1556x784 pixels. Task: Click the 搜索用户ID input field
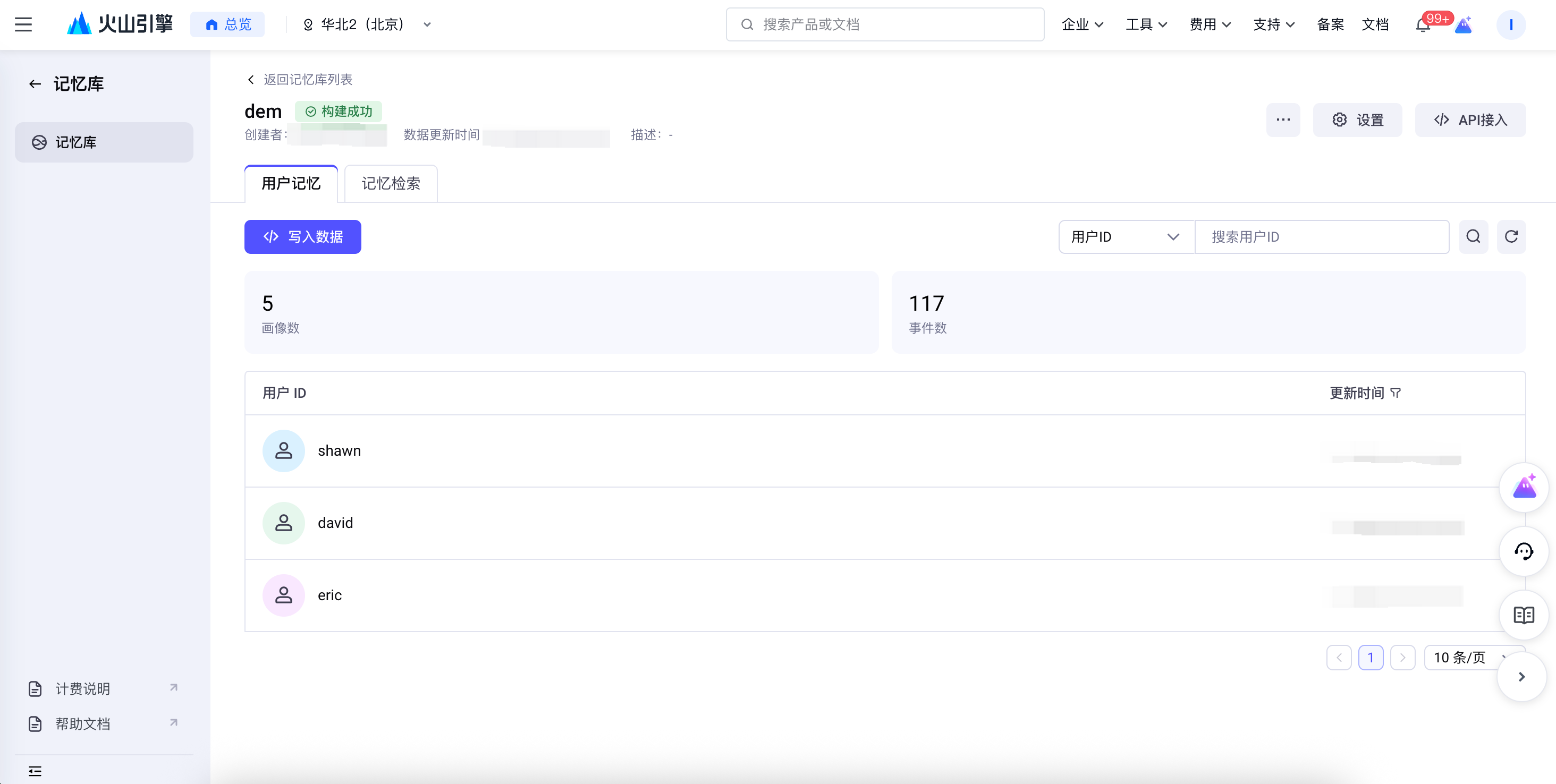click(1321, 236)
